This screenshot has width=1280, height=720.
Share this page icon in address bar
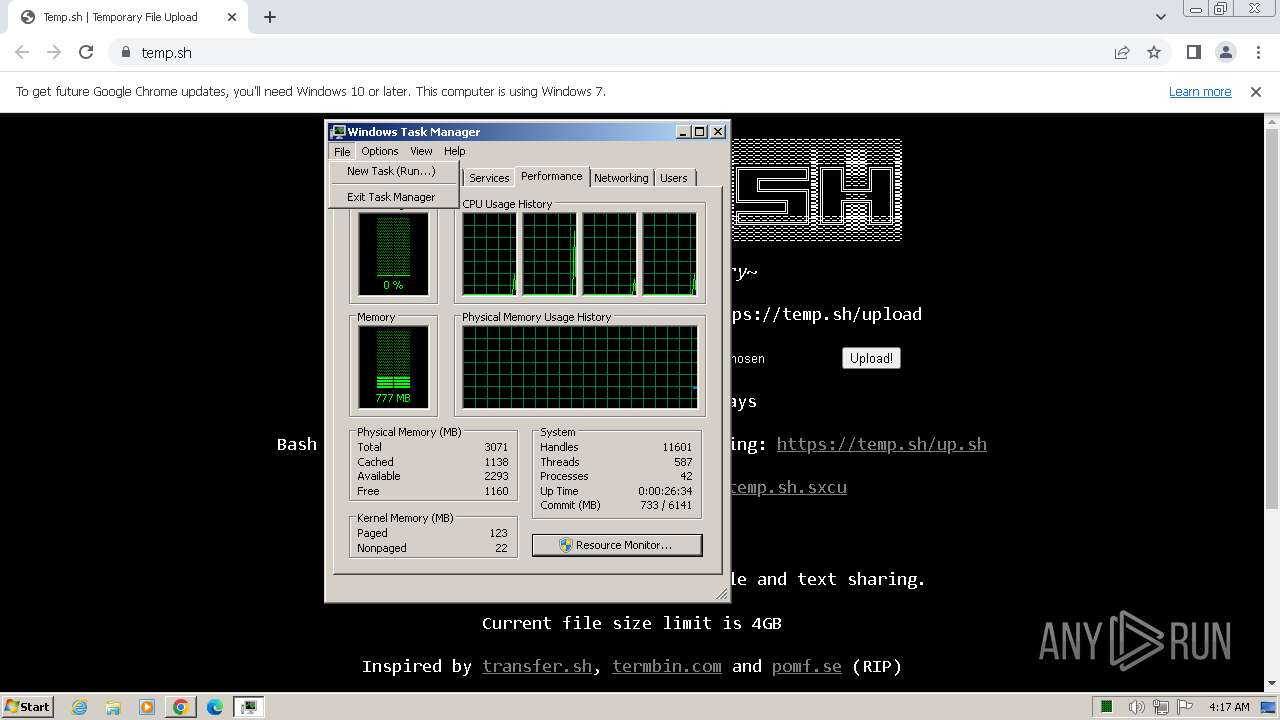[1122, 52]
